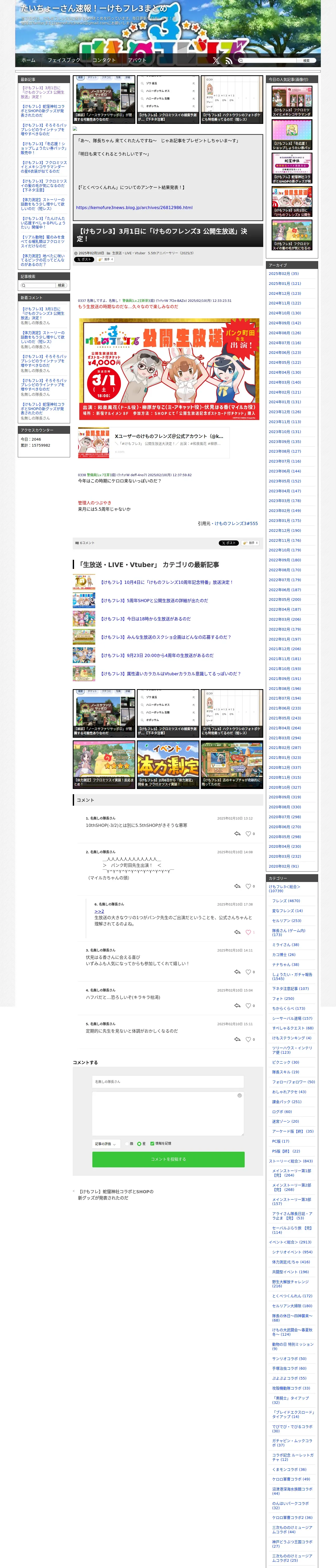Open the 生放送・LIVE・Vtuber category tag

tap(129, 253)
